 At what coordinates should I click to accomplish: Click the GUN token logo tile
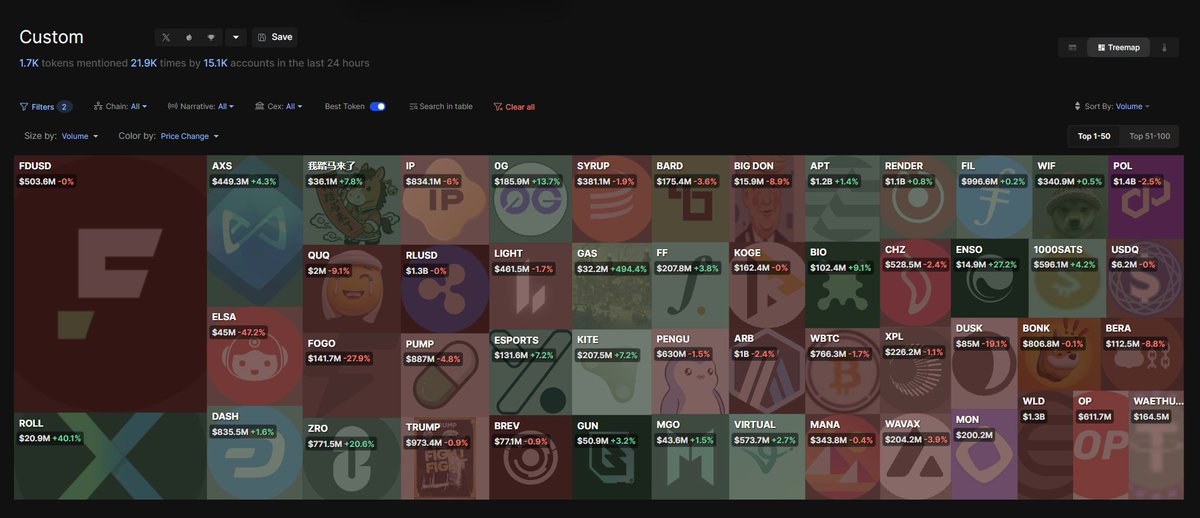pyautogui.click(x=612, y=457)
